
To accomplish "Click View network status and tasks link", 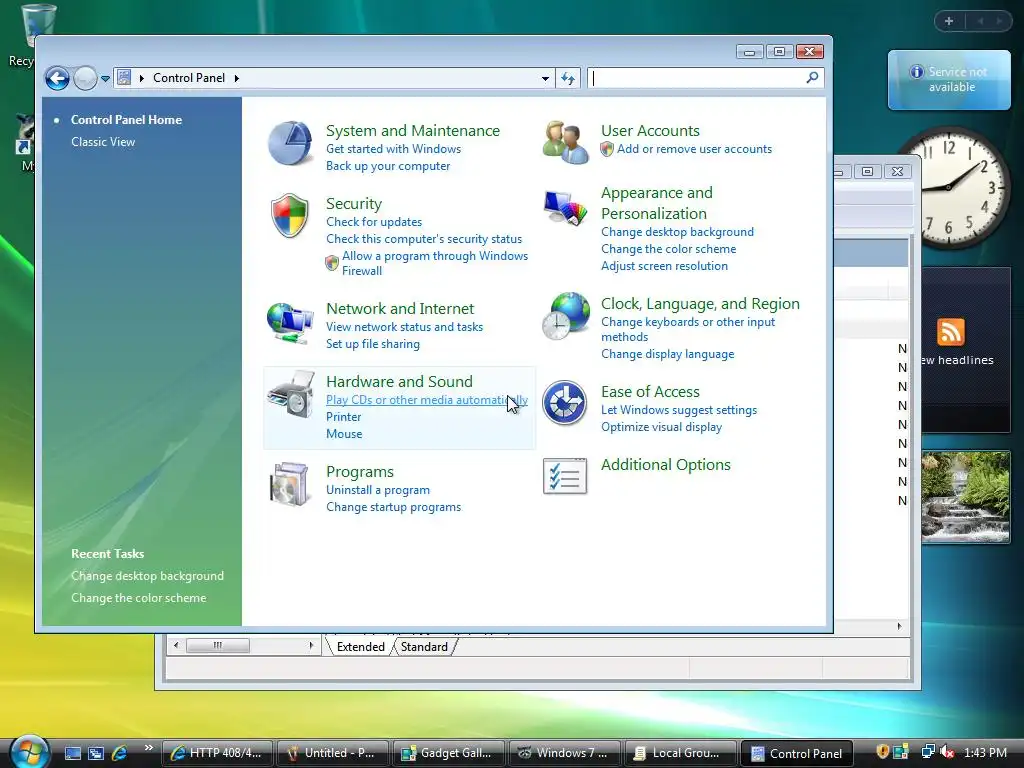I will [x=404, y=327].
